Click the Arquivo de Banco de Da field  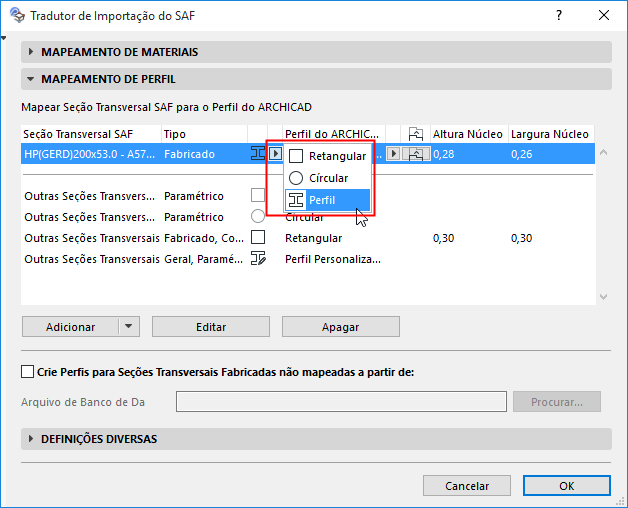[341, 401]
